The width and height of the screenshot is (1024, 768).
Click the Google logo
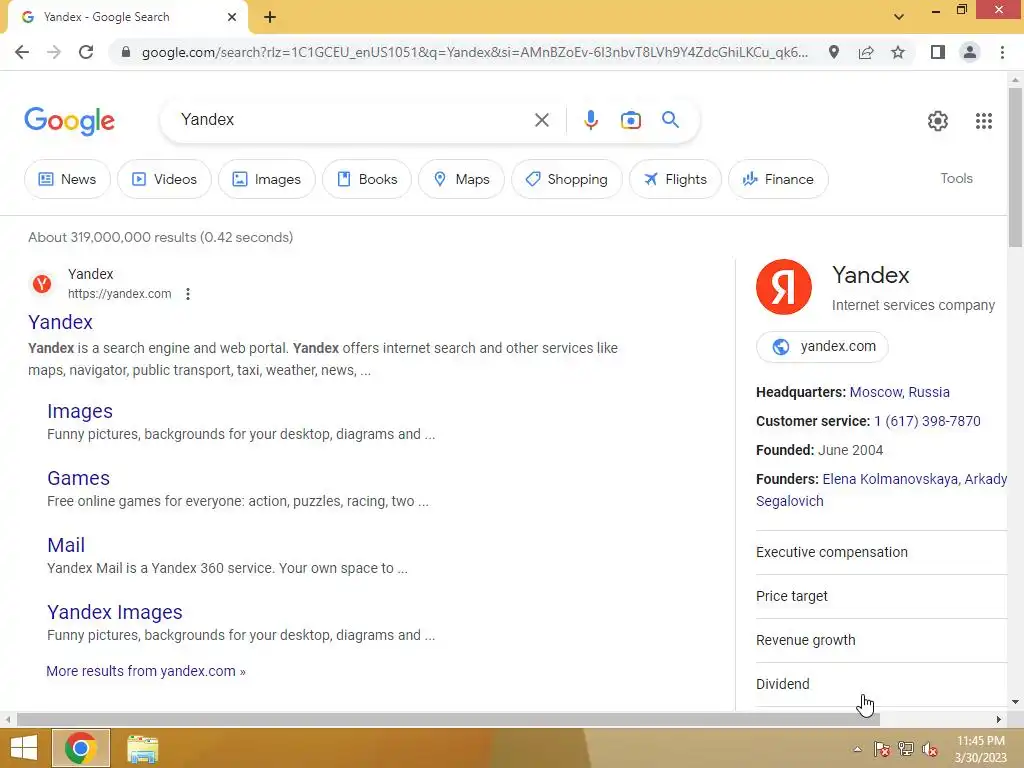point(69,121)
